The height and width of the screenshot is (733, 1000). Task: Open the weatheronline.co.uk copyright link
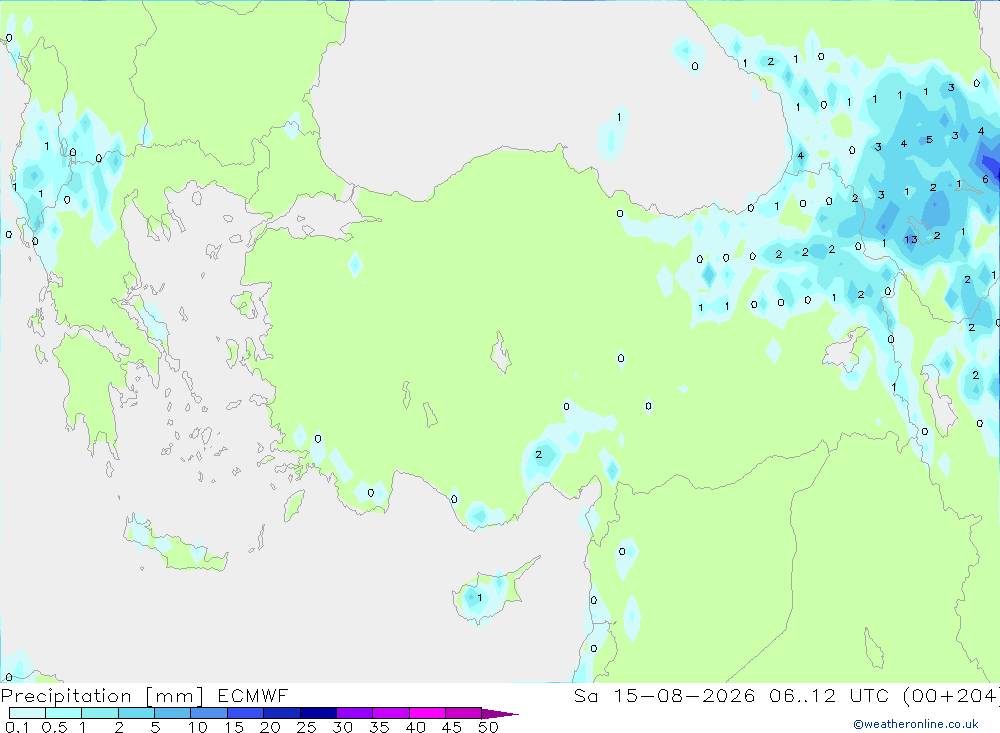pyautogui.click(x=916, y=724)
